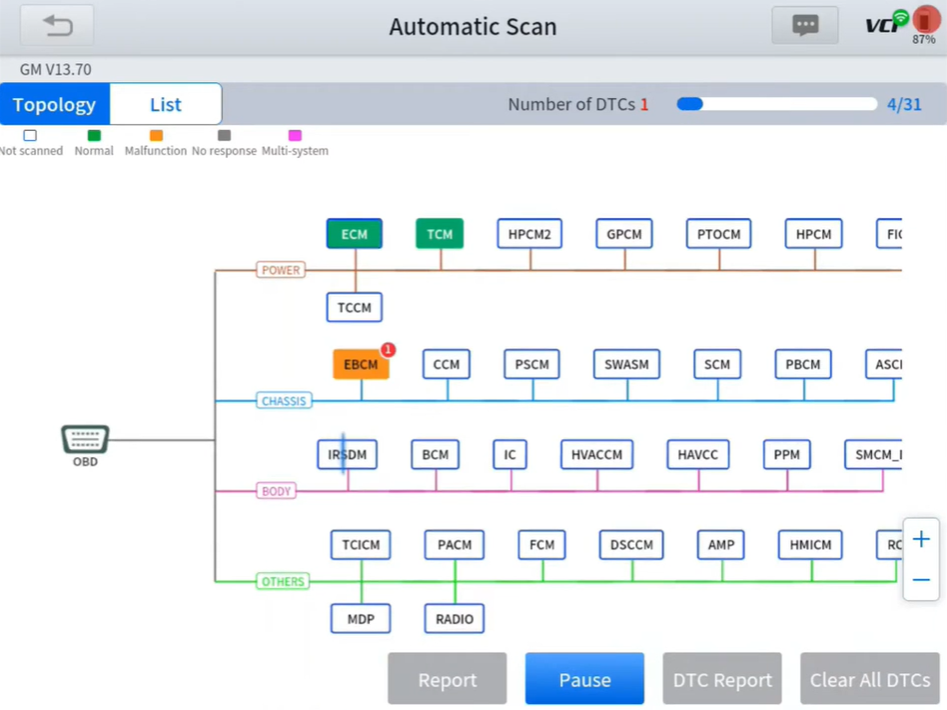Click the CHASSIS bus label
The image size is (947, 710).
284,400
